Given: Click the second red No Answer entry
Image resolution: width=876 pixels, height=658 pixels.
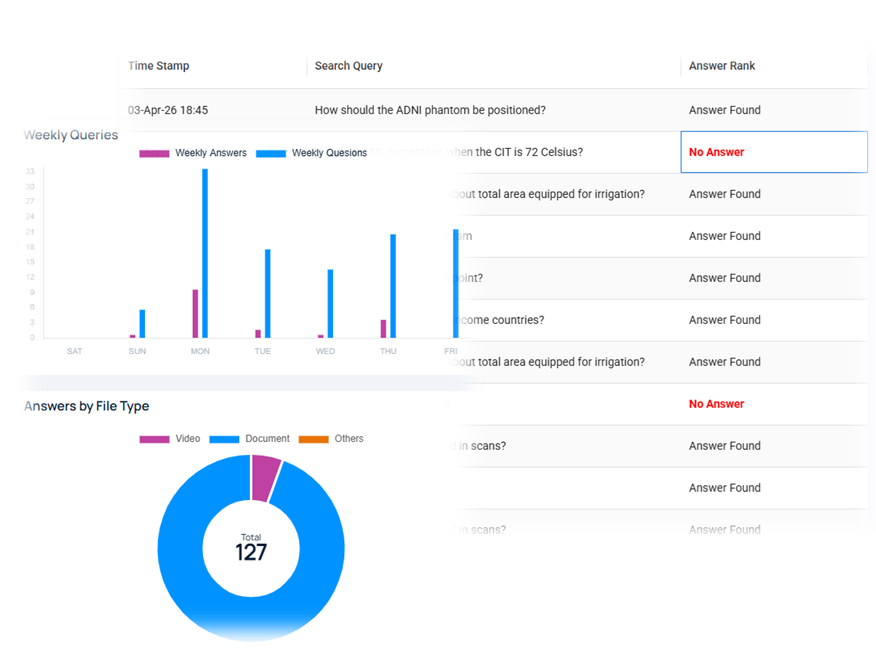Looking at the screenshot, I should (x=717, y=404).
